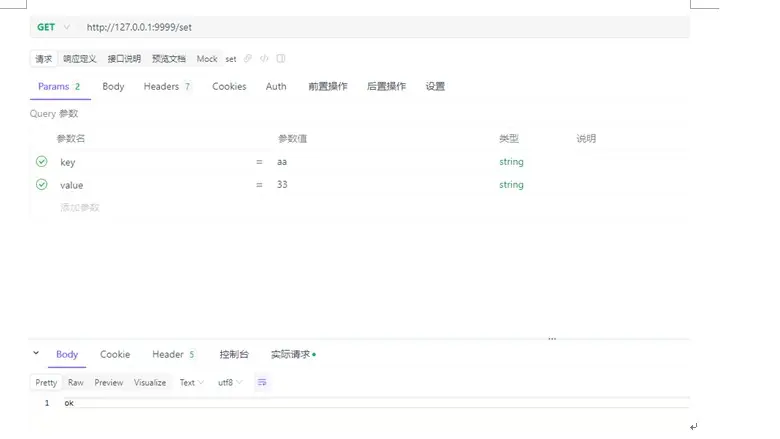Switch to the 请求 mode tab
The width and height of the screenshot is (780, 439).
coord(44,59)
